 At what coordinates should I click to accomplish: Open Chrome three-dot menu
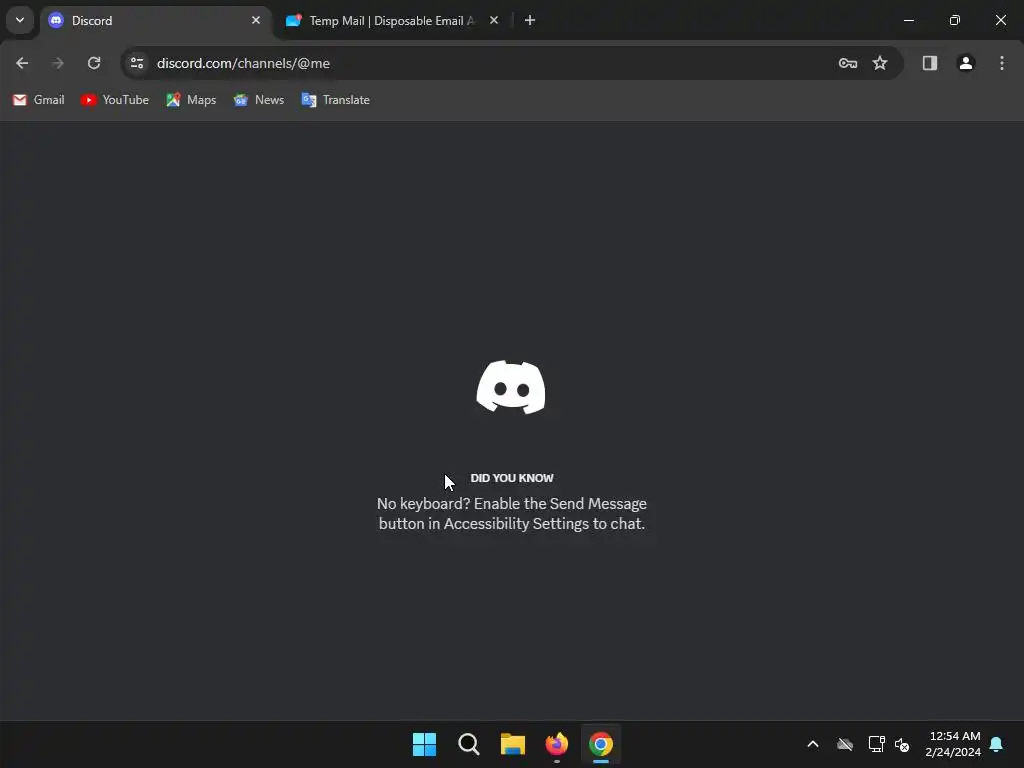pos(1002,63)
